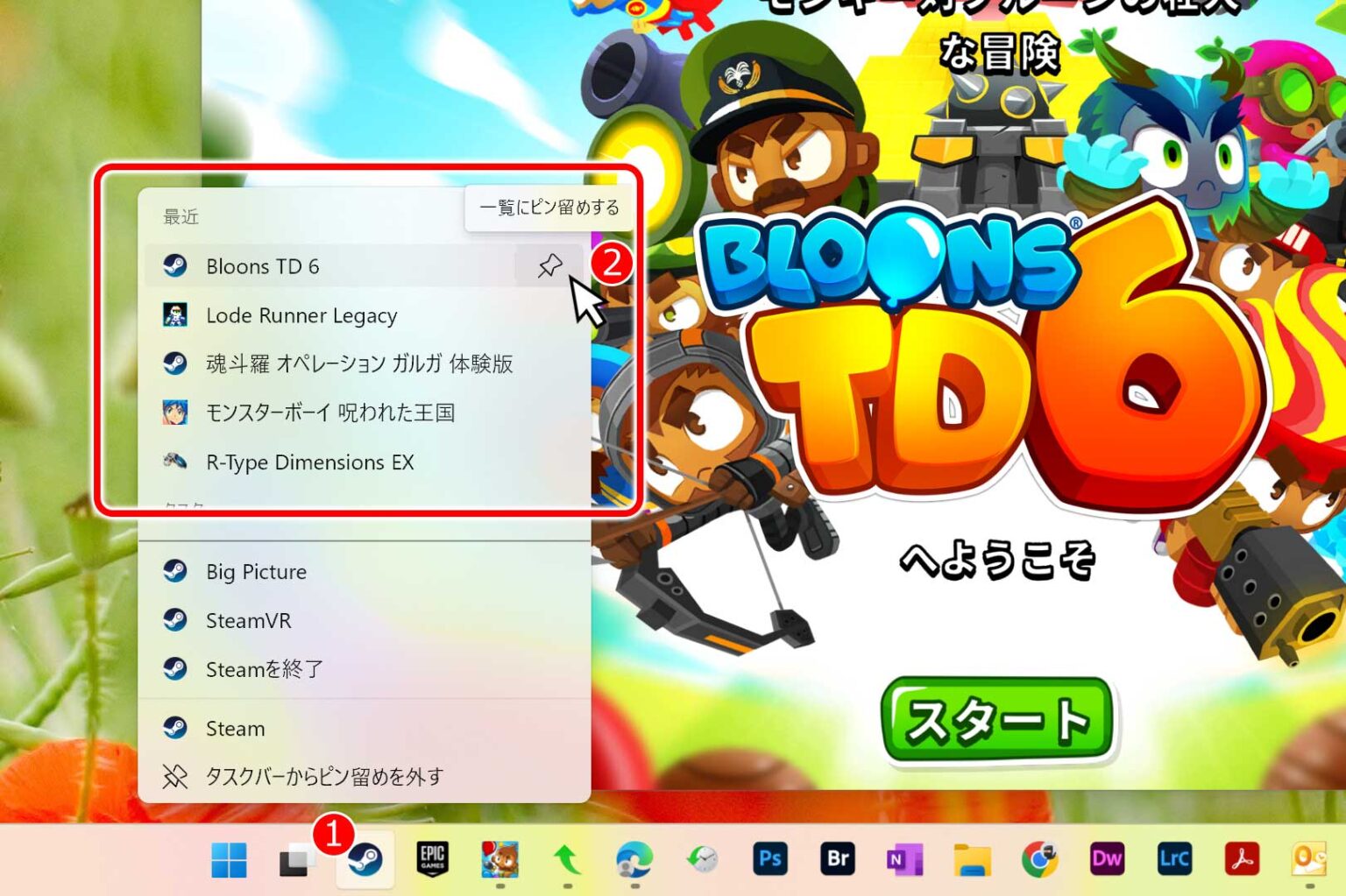Open Outlook from the taskbar
This screenshot has height=896, width=1346.
click(1309, 859)
